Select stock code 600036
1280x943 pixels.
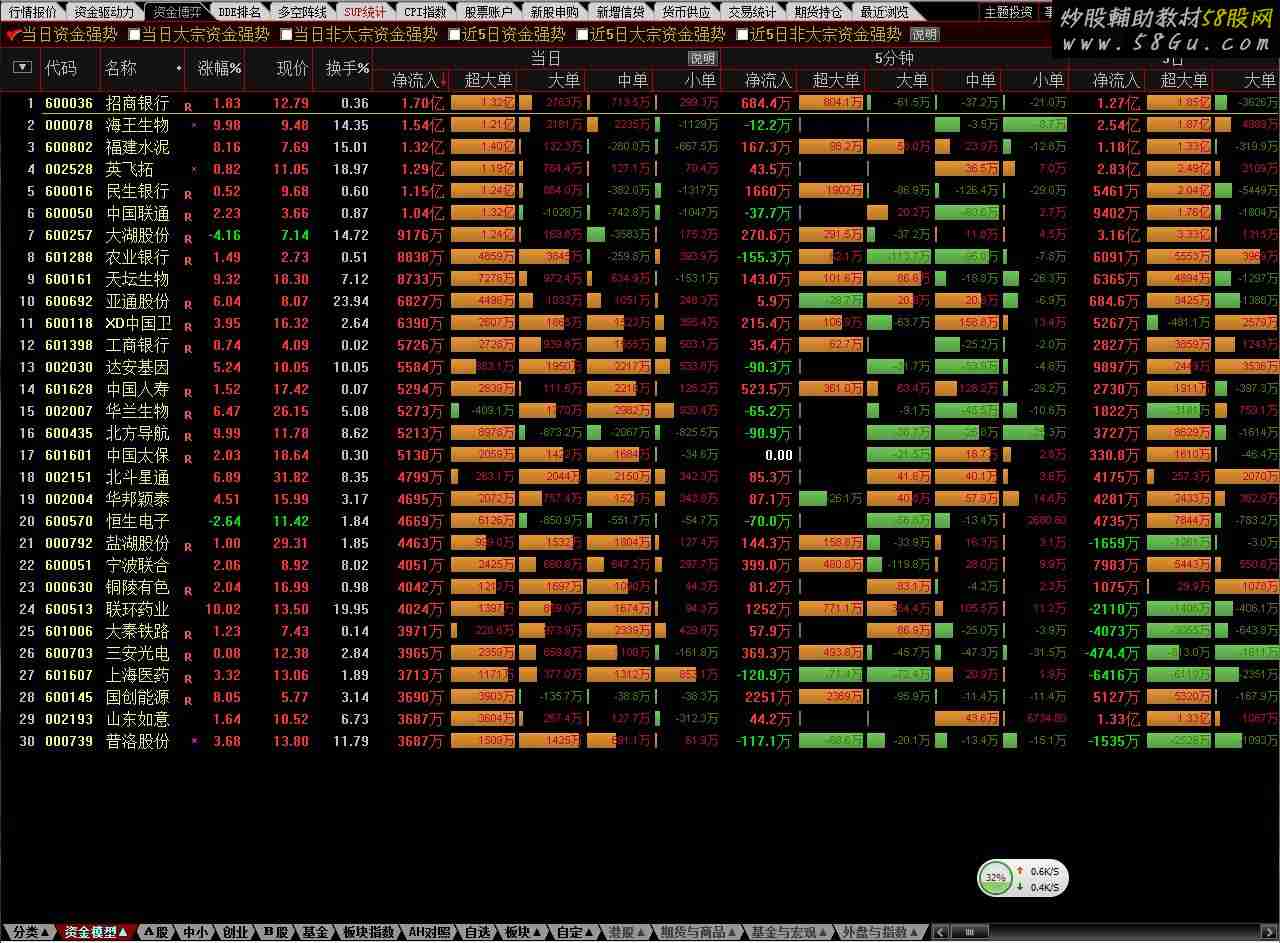point(69,103)
